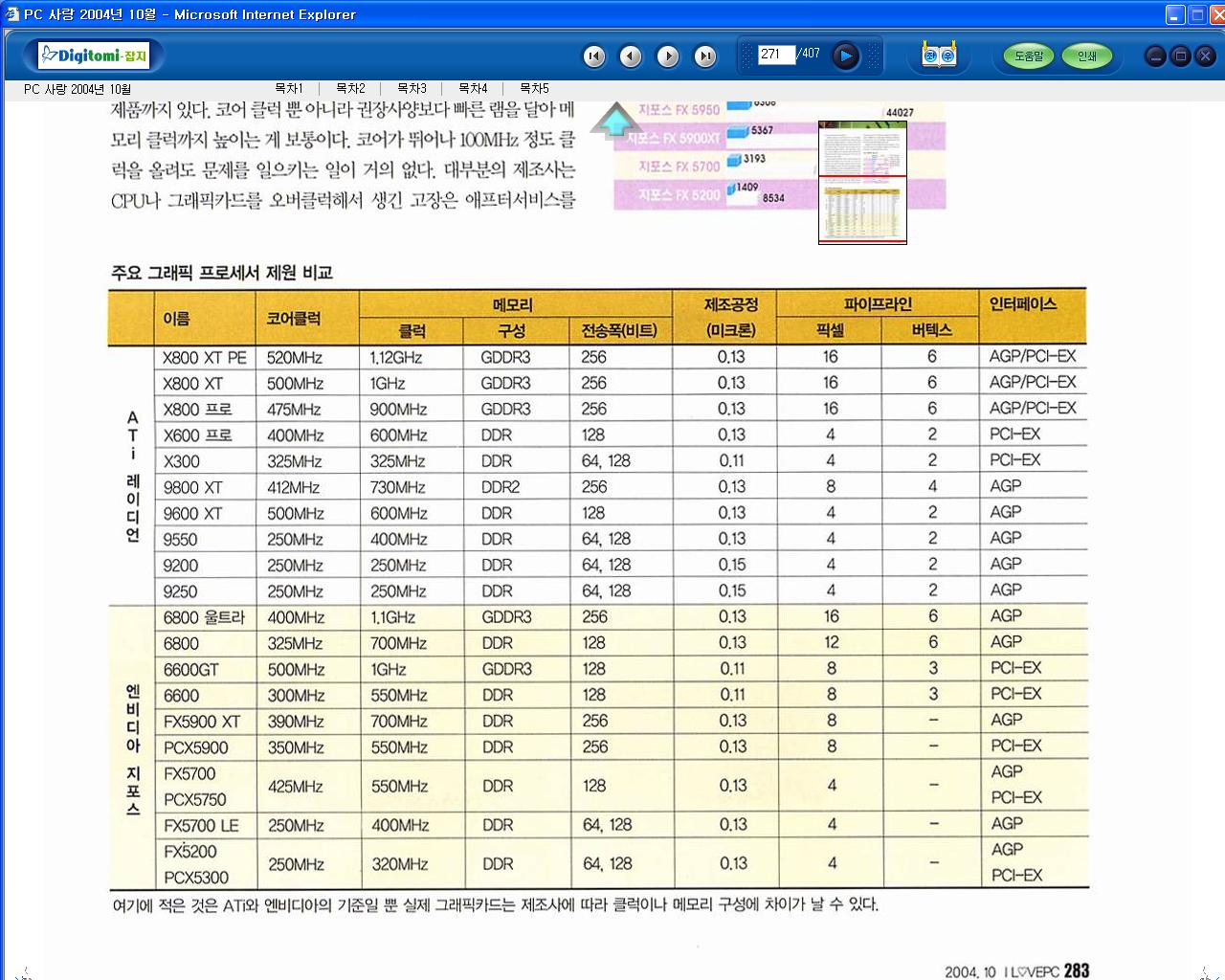Click the bottom-left page corner arrow
The height and width of the screenshot is (980, 1225).
pos(23,973)
